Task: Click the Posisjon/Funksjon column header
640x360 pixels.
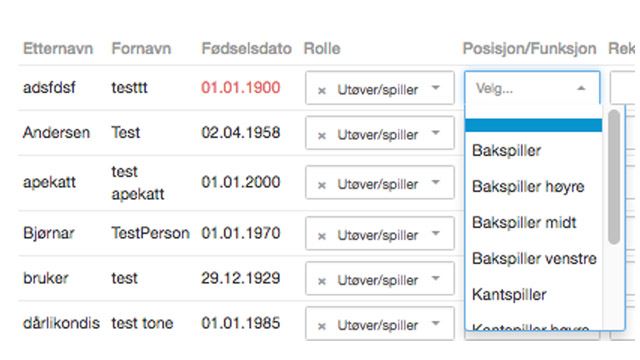Action: click(529, 49)
